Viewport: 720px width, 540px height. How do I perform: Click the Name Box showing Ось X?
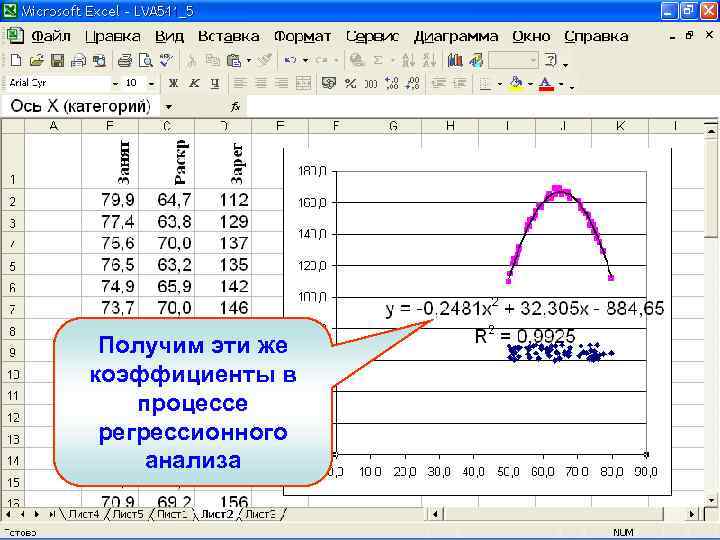[81, 107]
